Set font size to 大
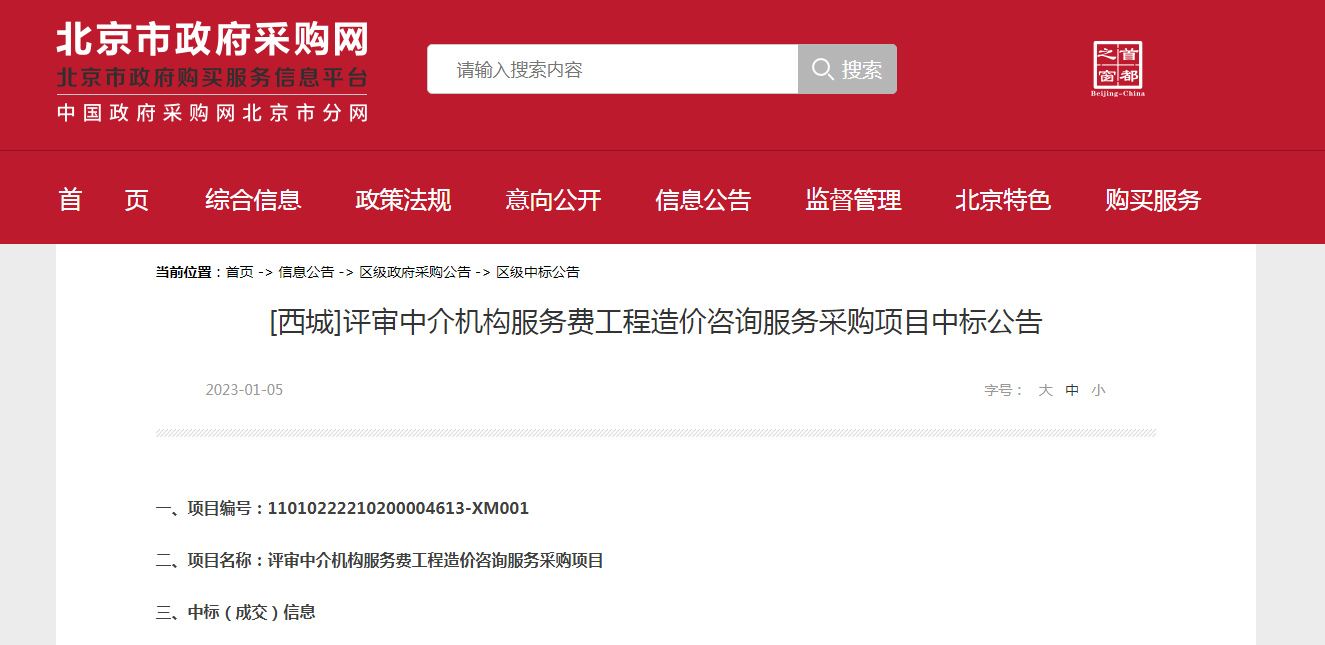This screenshot has width=1325, height=645. [1045, 390]
